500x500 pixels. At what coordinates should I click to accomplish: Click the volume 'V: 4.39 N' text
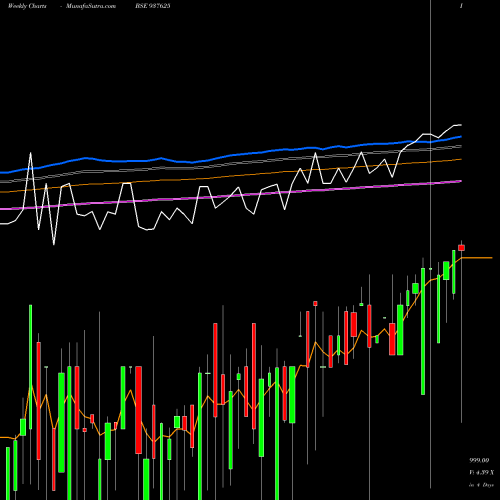coord(481,473)
